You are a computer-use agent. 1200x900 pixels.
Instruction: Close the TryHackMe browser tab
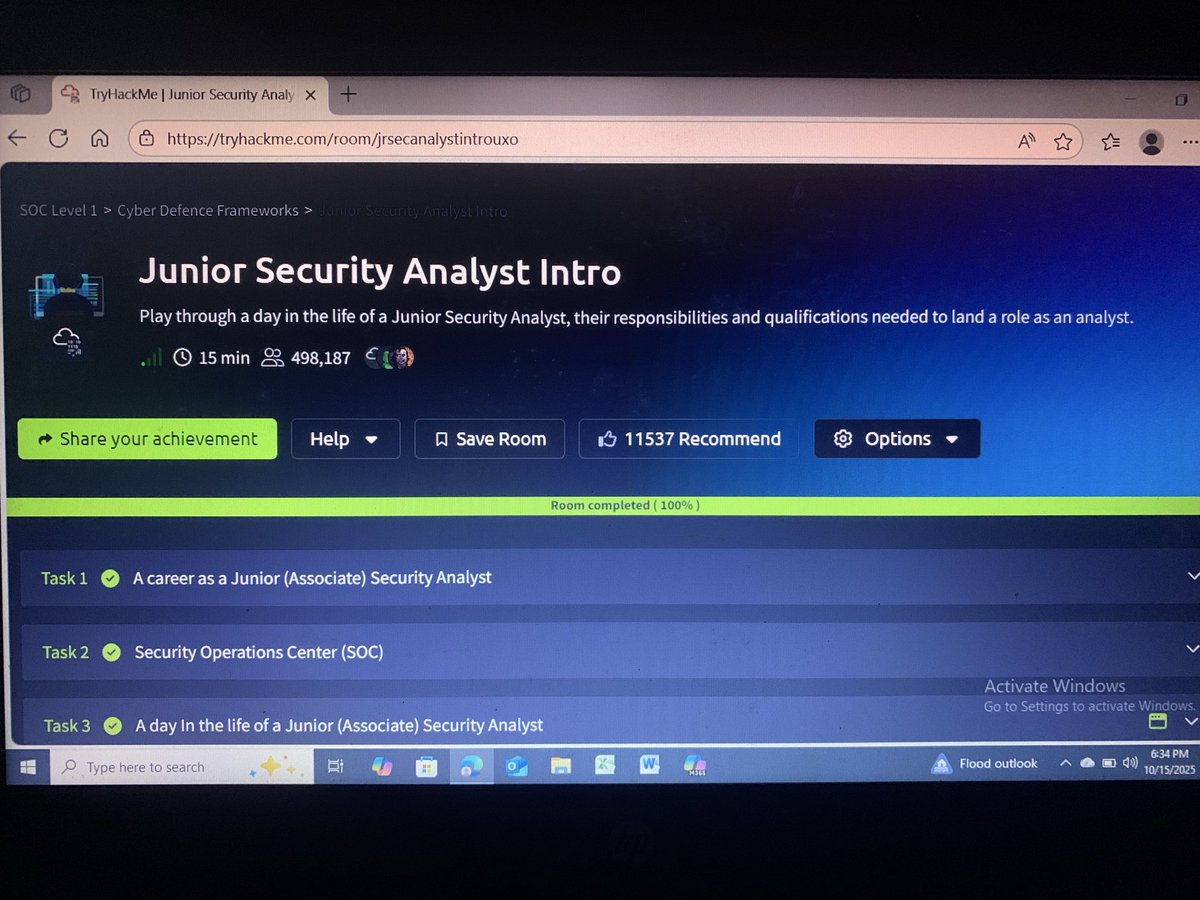click(x=311, y=95)
